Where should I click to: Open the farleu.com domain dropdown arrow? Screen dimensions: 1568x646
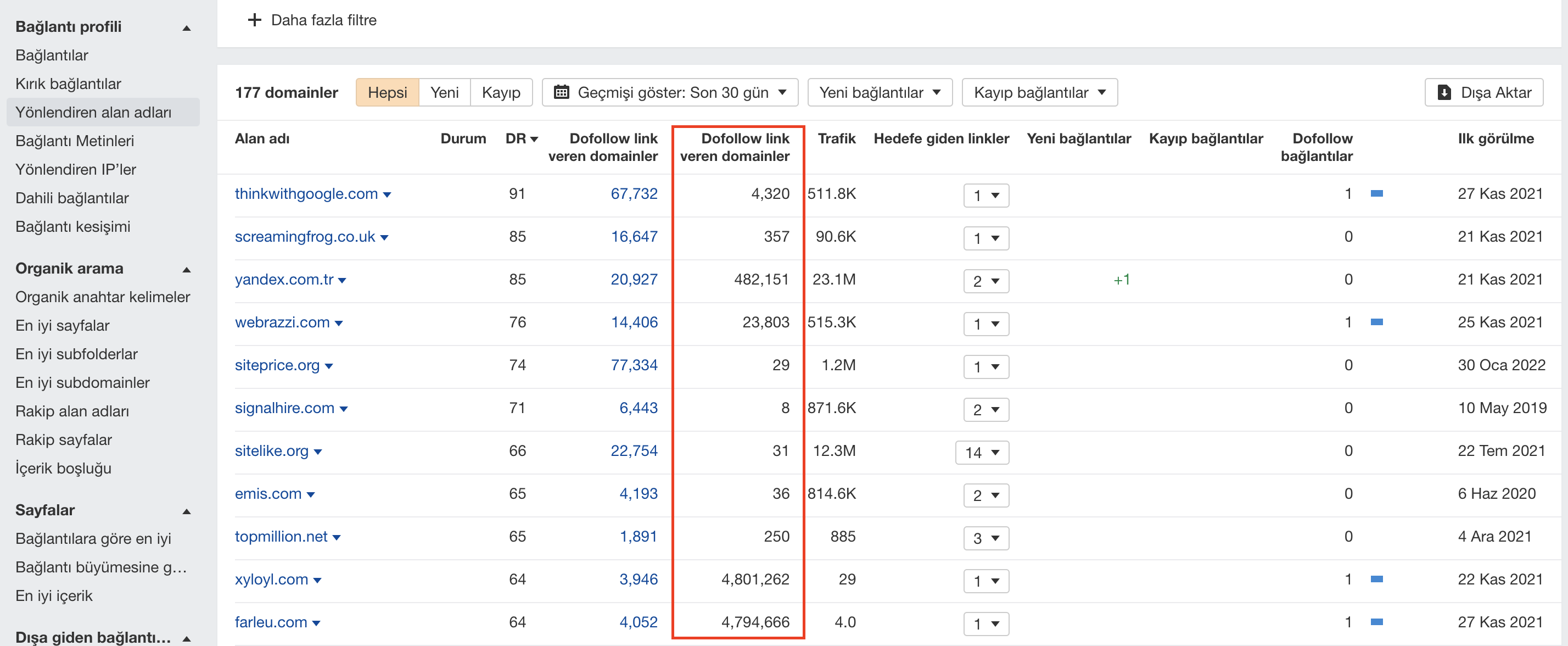coord(316,623)
